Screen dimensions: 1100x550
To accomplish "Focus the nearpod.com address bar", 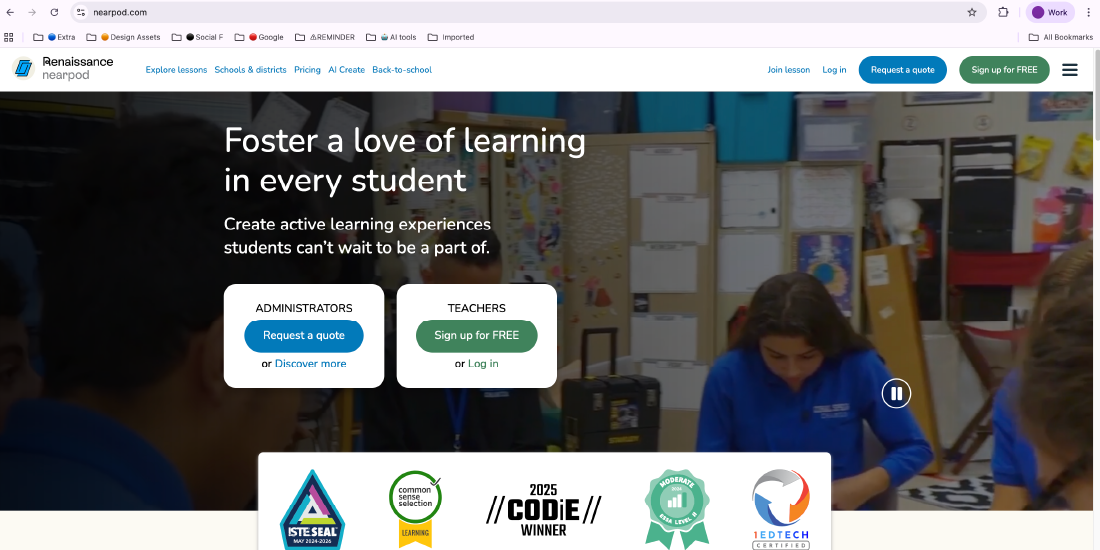I will 528,12.
